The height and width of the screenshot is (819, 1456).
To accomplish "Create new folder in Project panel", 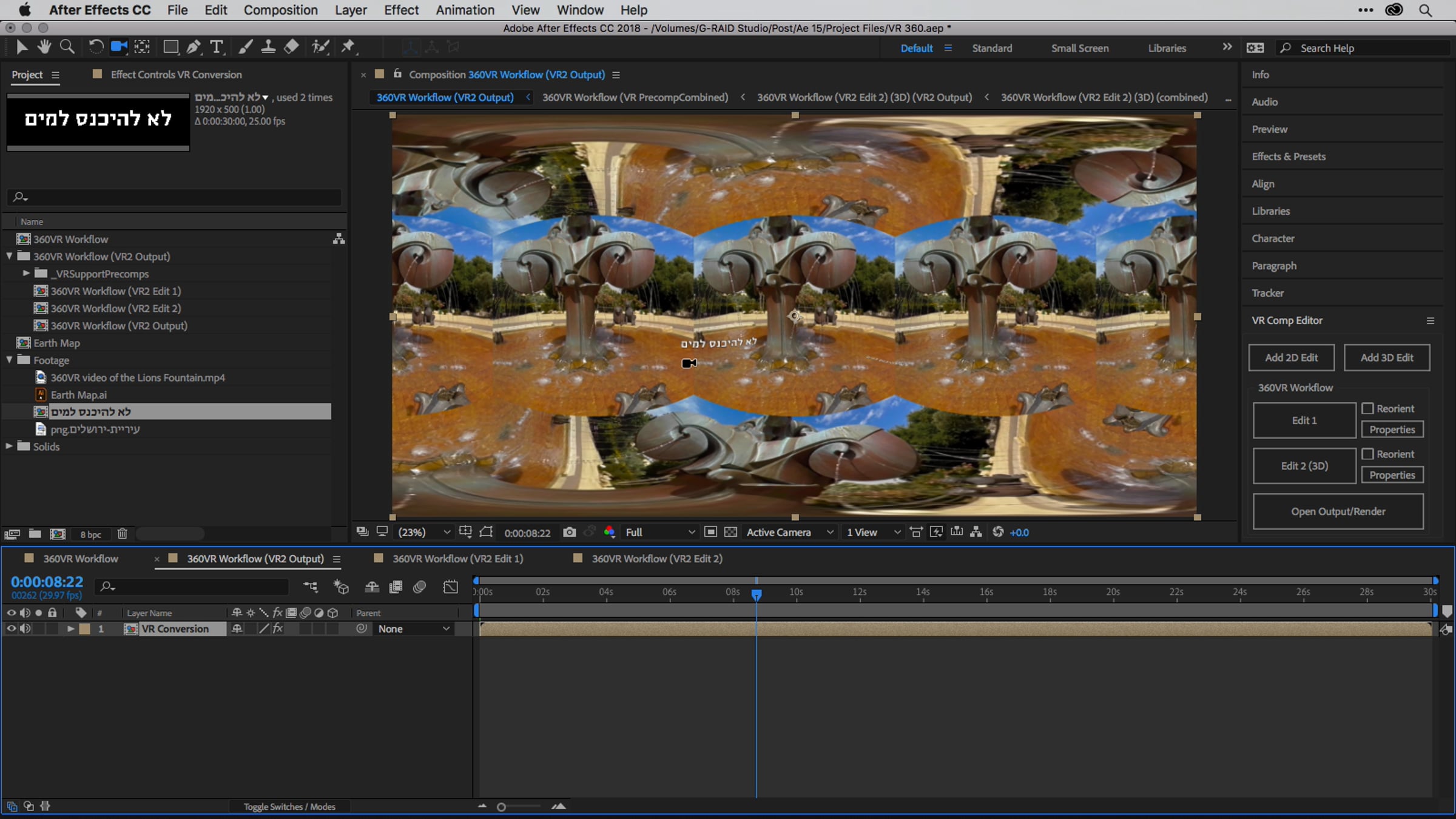I will click(x=35, y=534).
